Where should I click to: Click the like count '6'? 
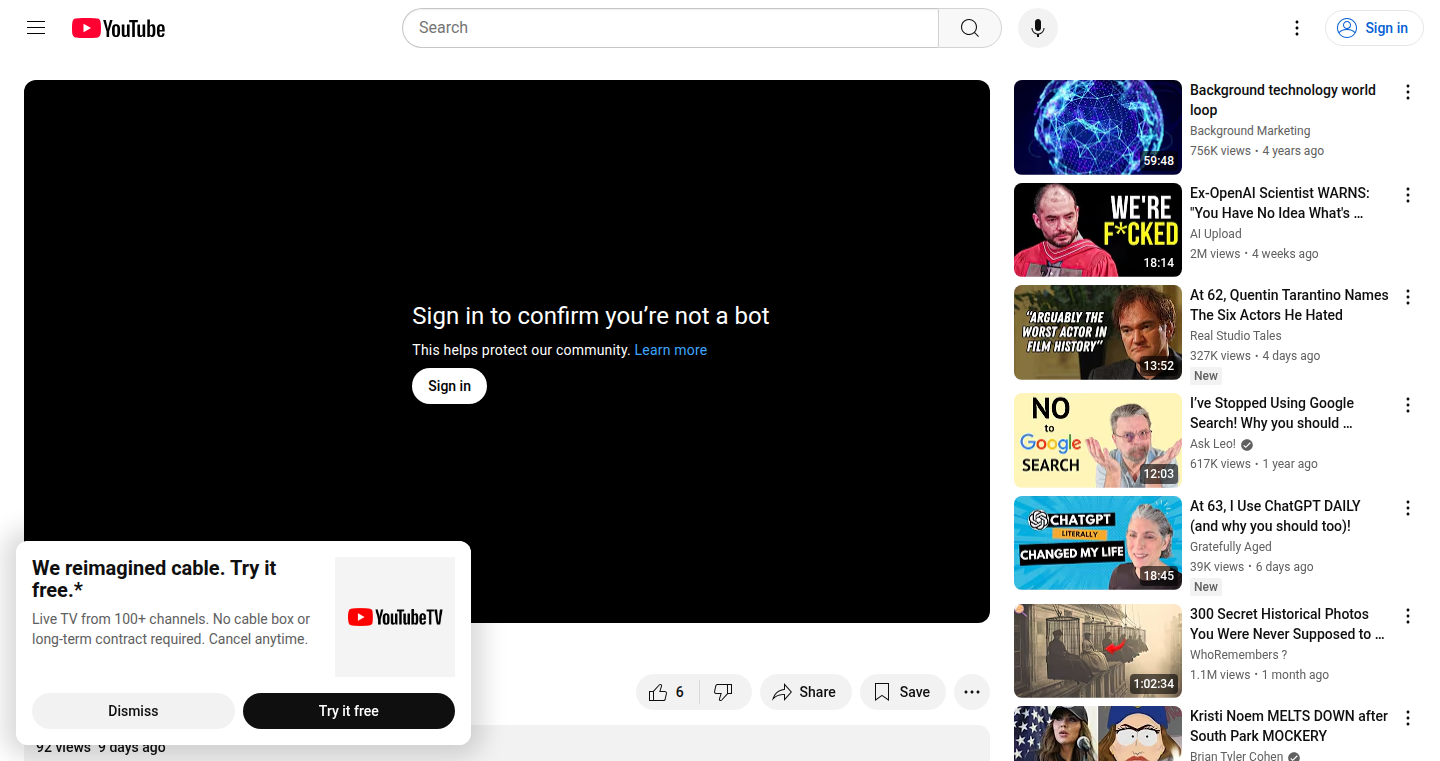coord(680,692)
